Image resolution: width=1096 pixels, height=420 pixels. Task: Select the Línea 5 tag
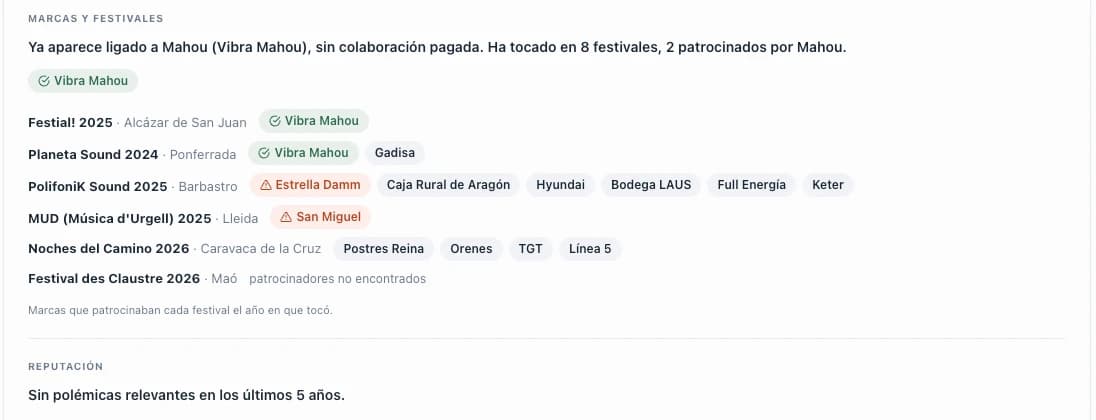coord(590,249)
